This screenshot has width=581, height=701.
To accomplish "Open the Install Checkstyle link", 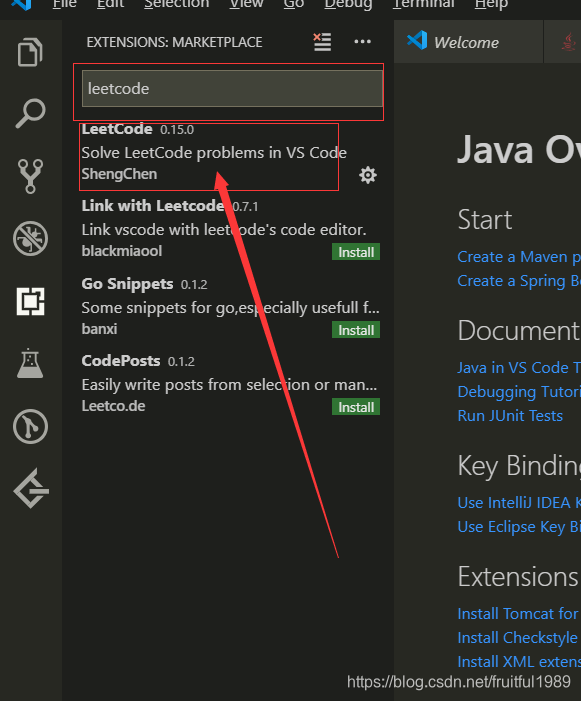I will [519, 638].
